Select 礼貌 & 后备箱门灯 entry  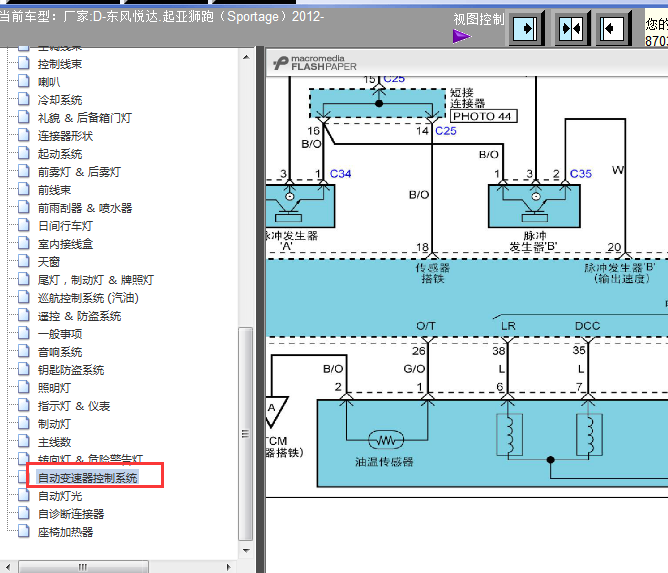[x=85, y=118]
